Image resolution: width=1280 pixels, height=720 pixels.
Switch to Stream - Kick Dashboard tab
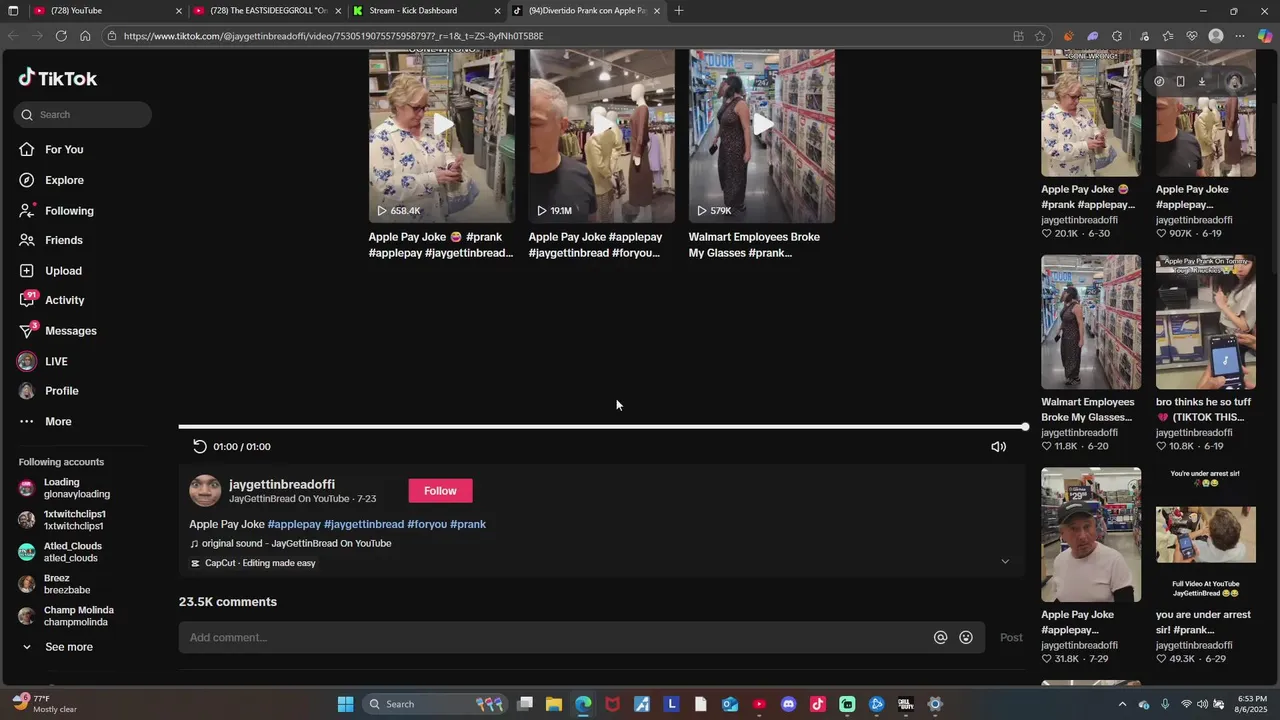click(x=425, y=11)
